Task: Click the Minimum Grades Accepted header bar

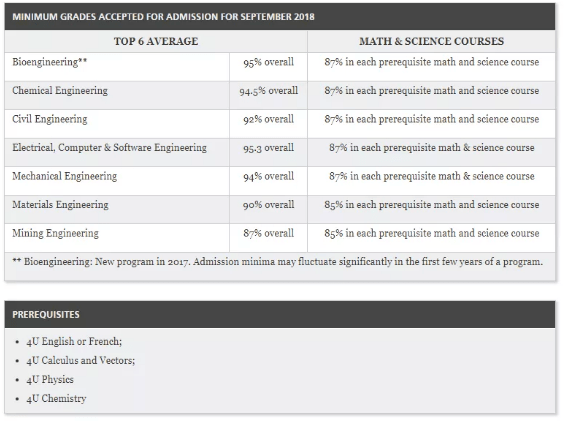Action: click(280, 17)
